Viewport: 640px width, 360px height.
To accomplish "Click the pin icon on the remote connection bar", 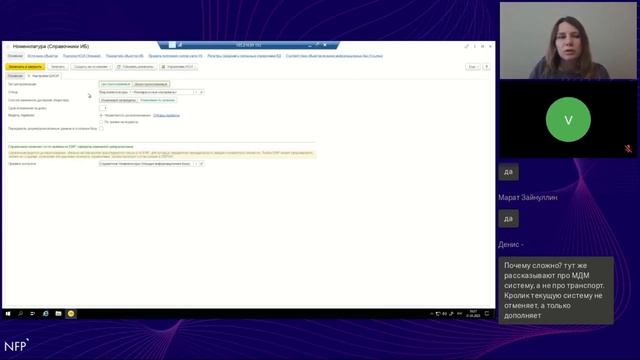I will (x=172, y=45).
